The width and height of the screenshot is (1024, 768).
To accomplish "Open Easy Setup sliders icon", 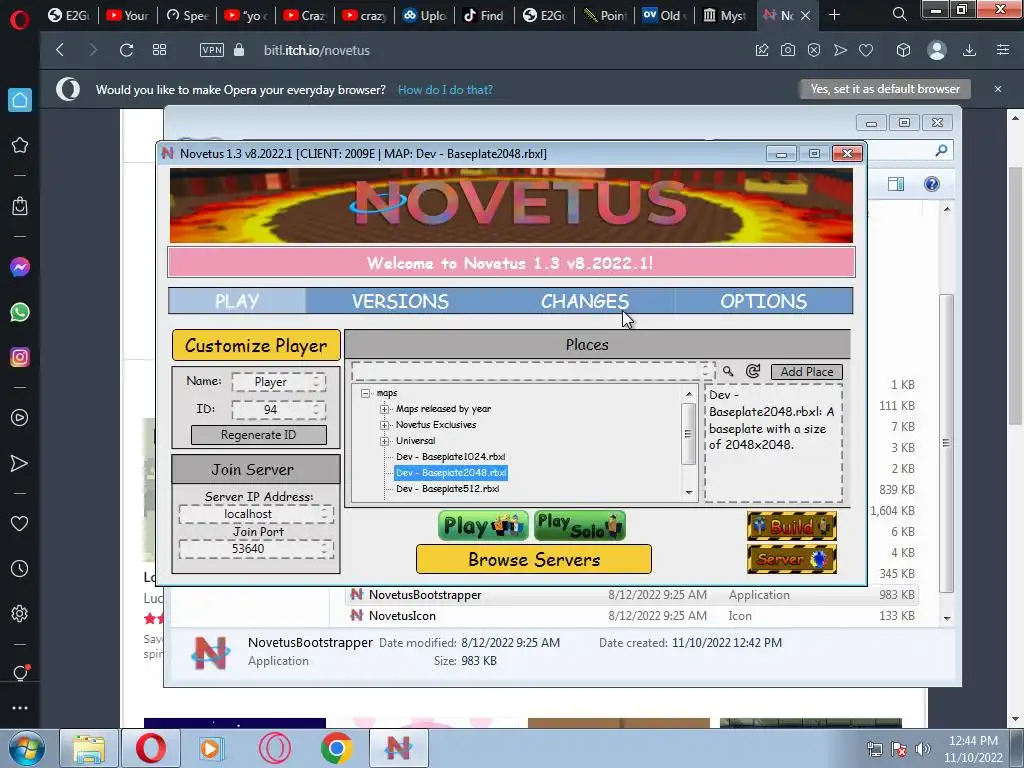I will coord(1003,50).
